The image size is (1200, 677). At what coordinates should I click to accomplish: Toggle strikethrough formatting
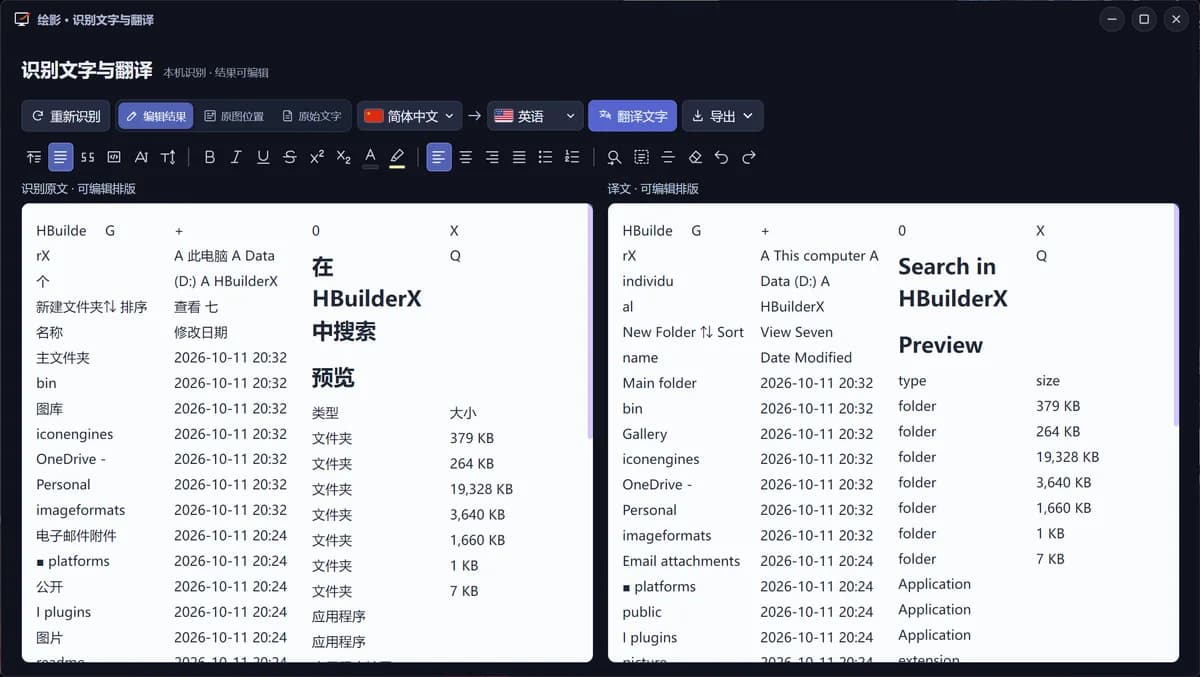[290, 157]
